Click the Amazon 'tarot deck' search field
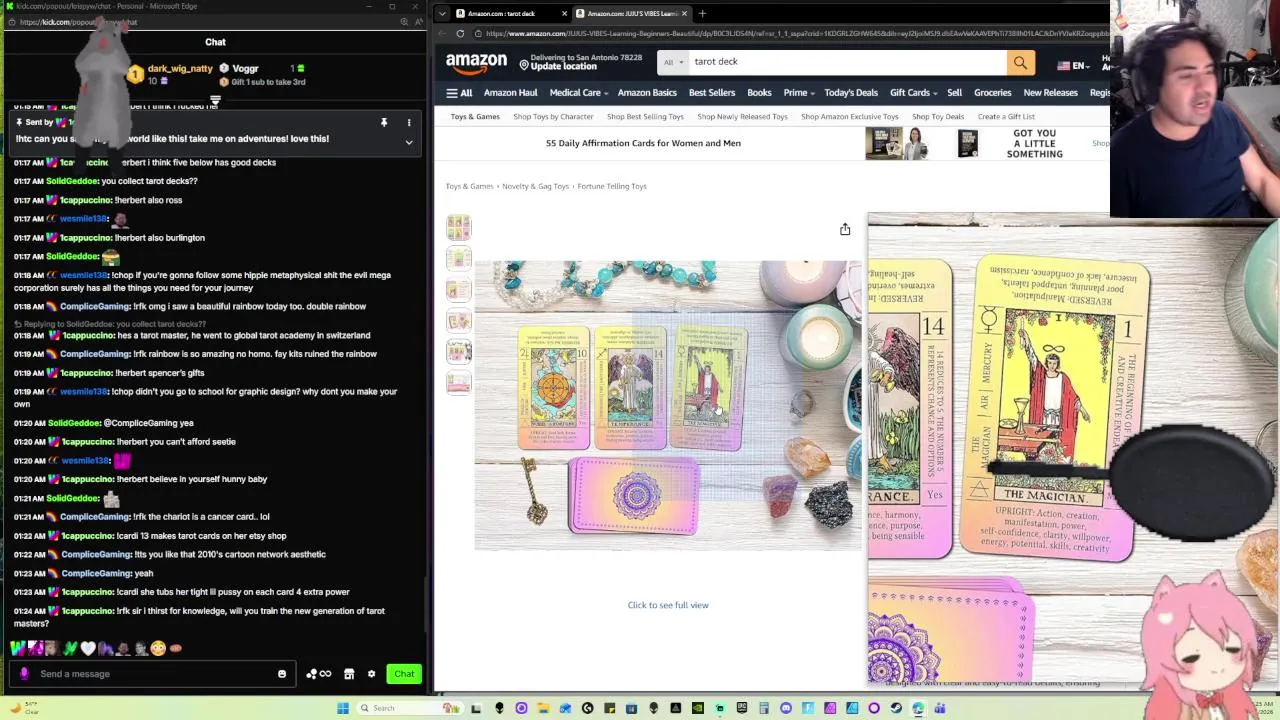Image resolution: width=1280 pixels, height=720 pixels. 848,62
